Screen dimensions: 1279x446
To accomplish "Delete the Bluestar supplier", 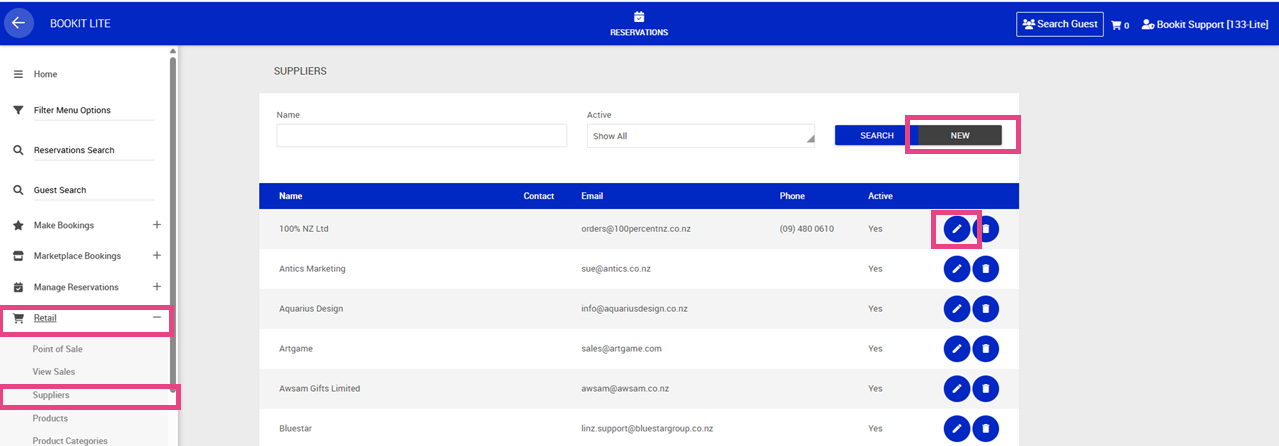I will tap(985, 428).
